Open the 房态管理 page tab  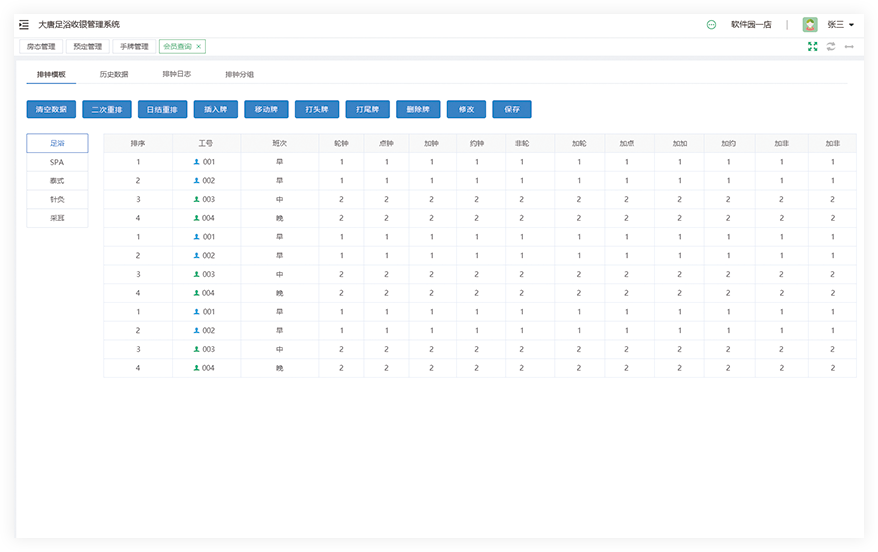[x=40, y=46]
